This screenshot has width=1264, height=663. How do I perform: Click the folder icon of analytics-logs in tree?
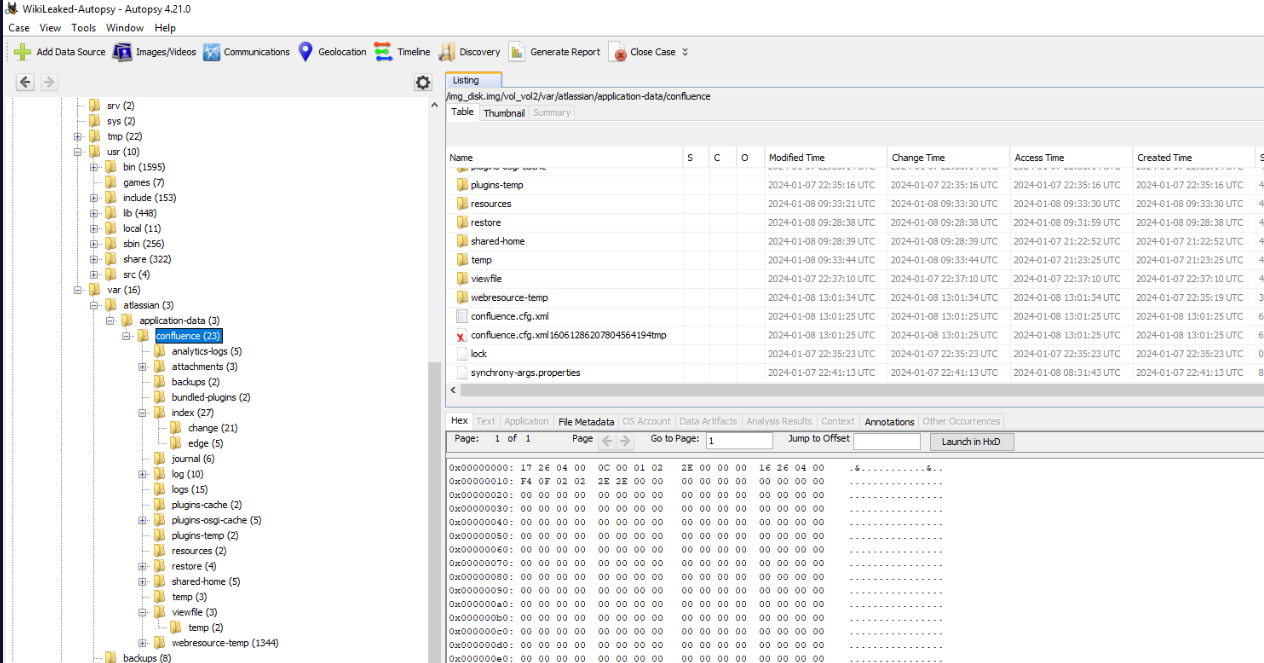(160, 351)
